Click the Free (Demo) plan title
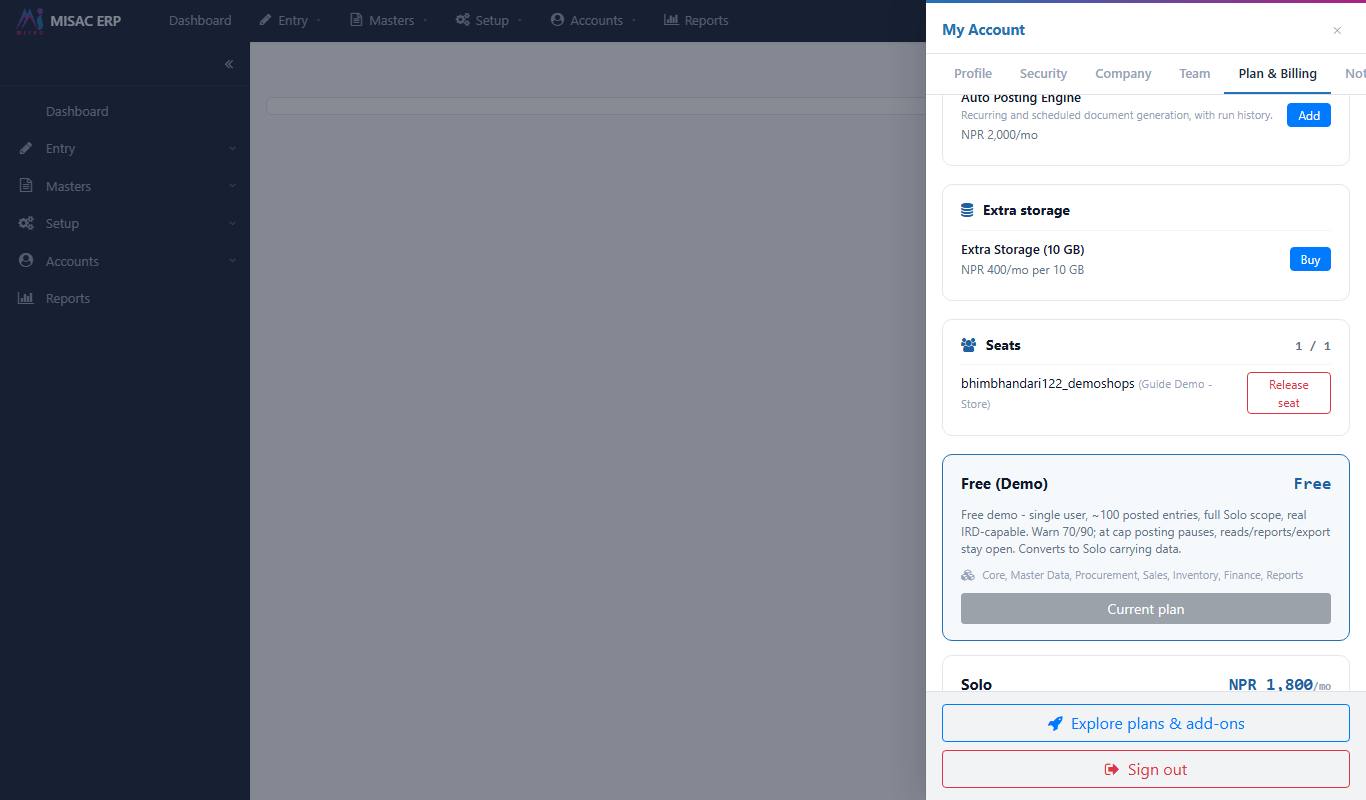Screen dimensions: 1366x800 coord(1004,483)
